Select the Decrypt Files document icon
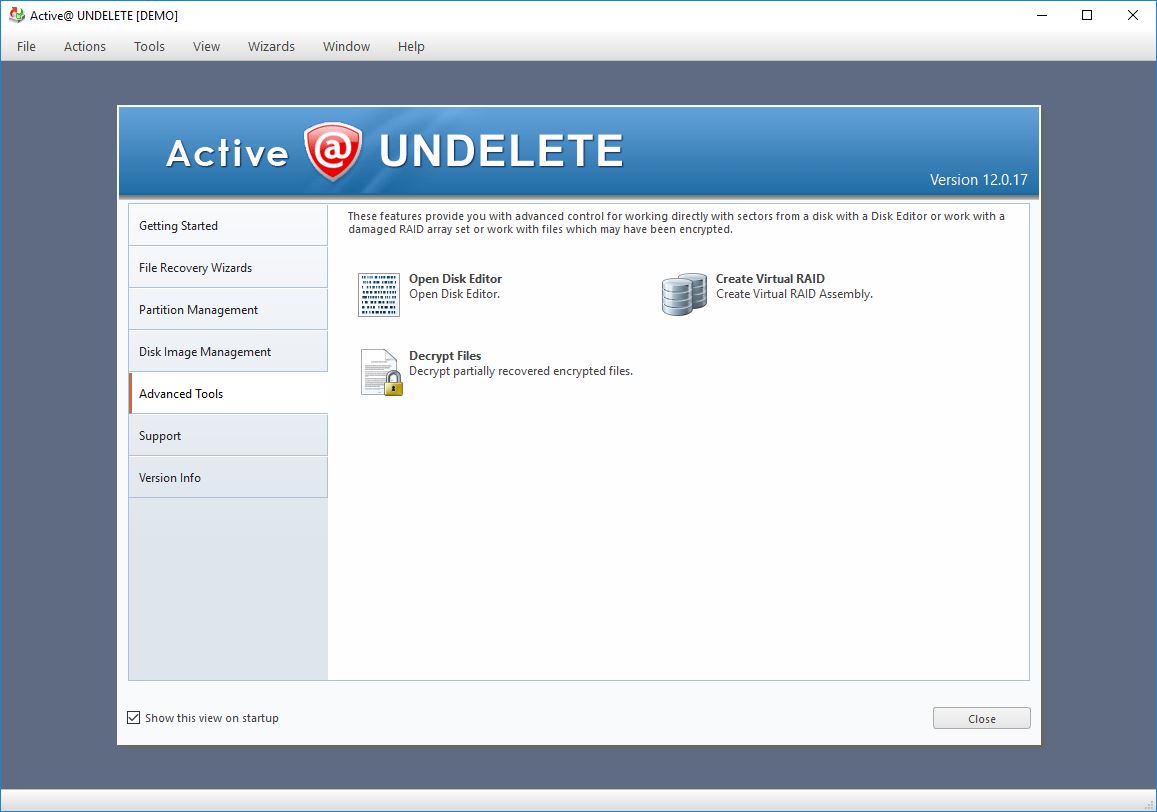Image resolution: width=1157 pixels, height=812 pixels. click(380, 370)
